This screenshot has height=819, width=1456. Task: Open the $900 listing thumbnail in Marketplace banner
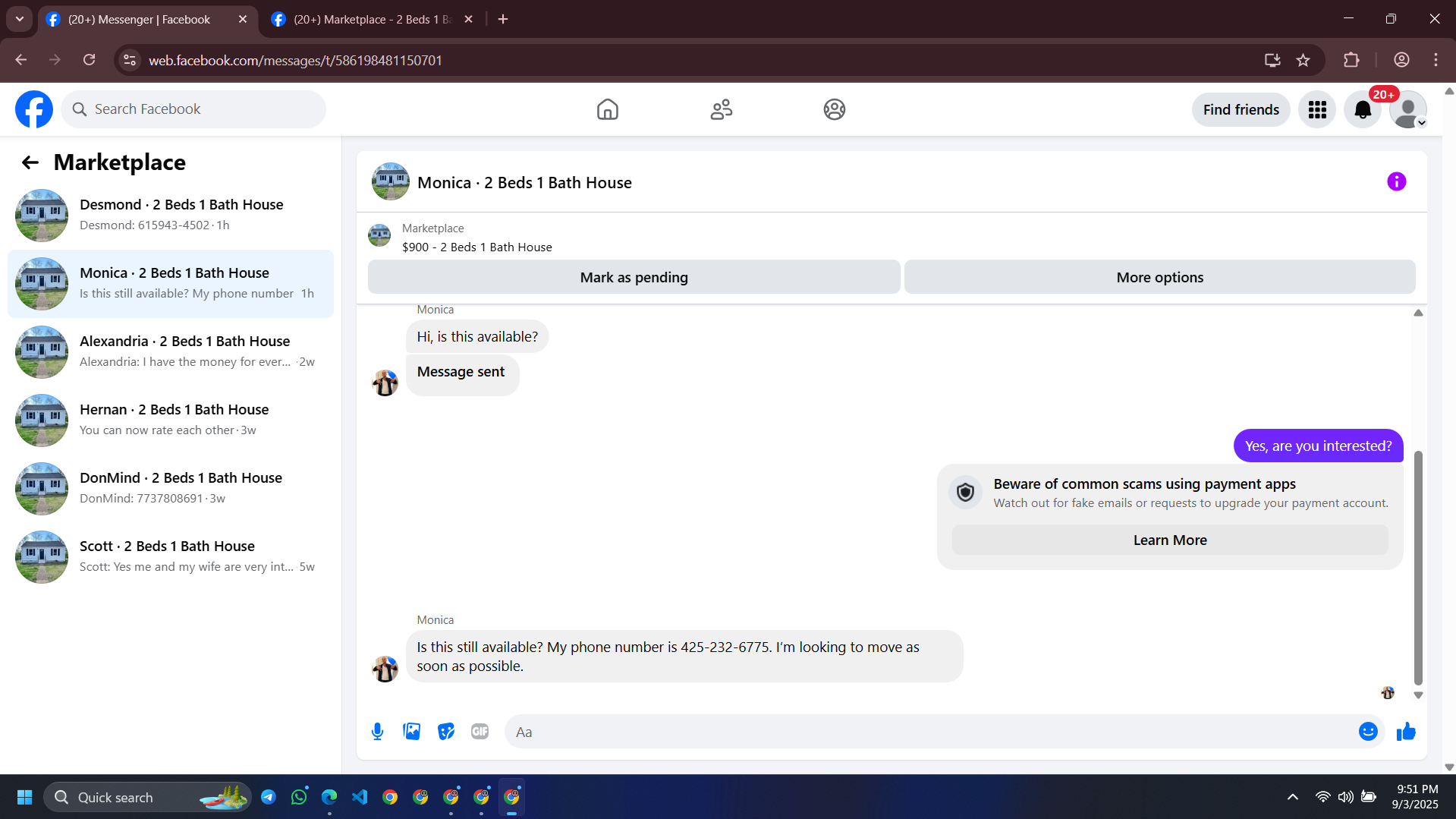[x=379, y=235]
